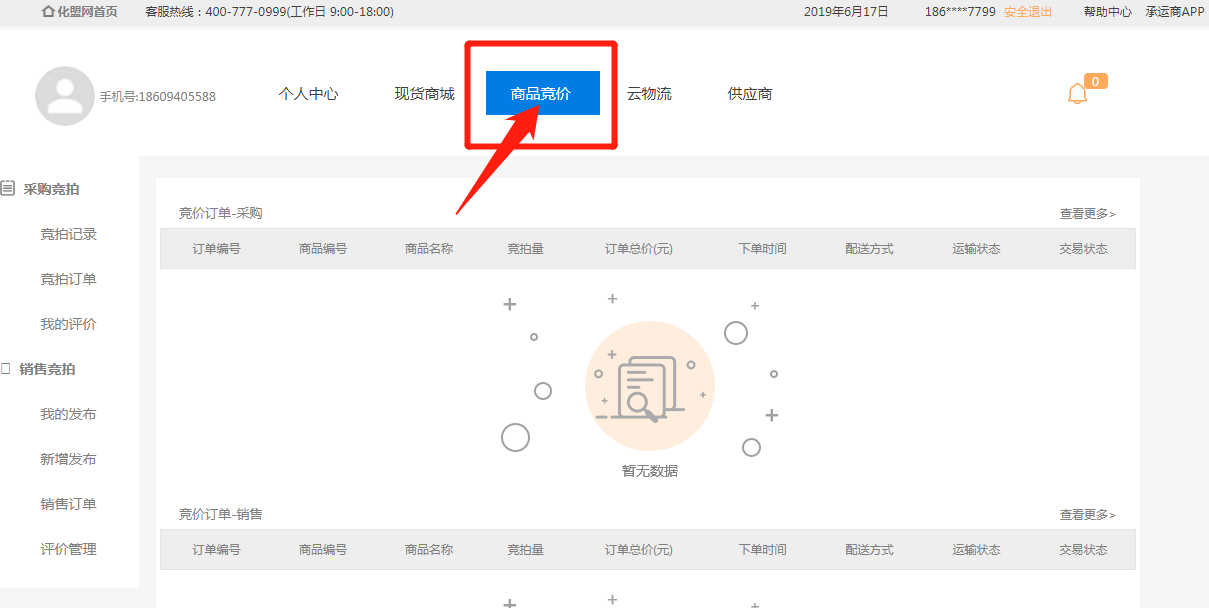Click the 化盟网首页 link
Screen dimensions: 1209x608
(x=87, y=12)
